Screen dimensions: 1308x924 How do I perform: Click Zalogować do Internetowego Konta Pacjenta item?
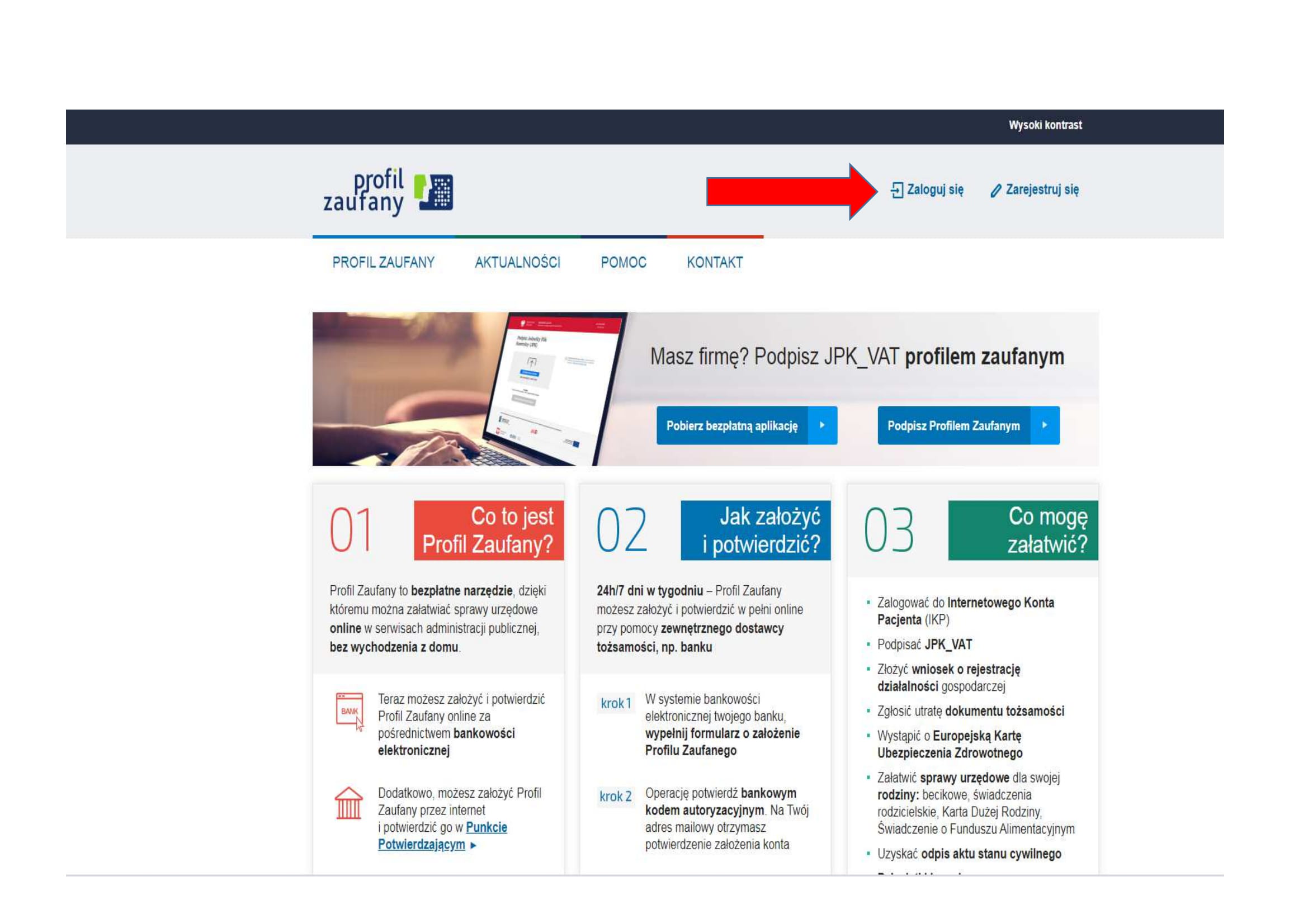[x=966, y=612]
